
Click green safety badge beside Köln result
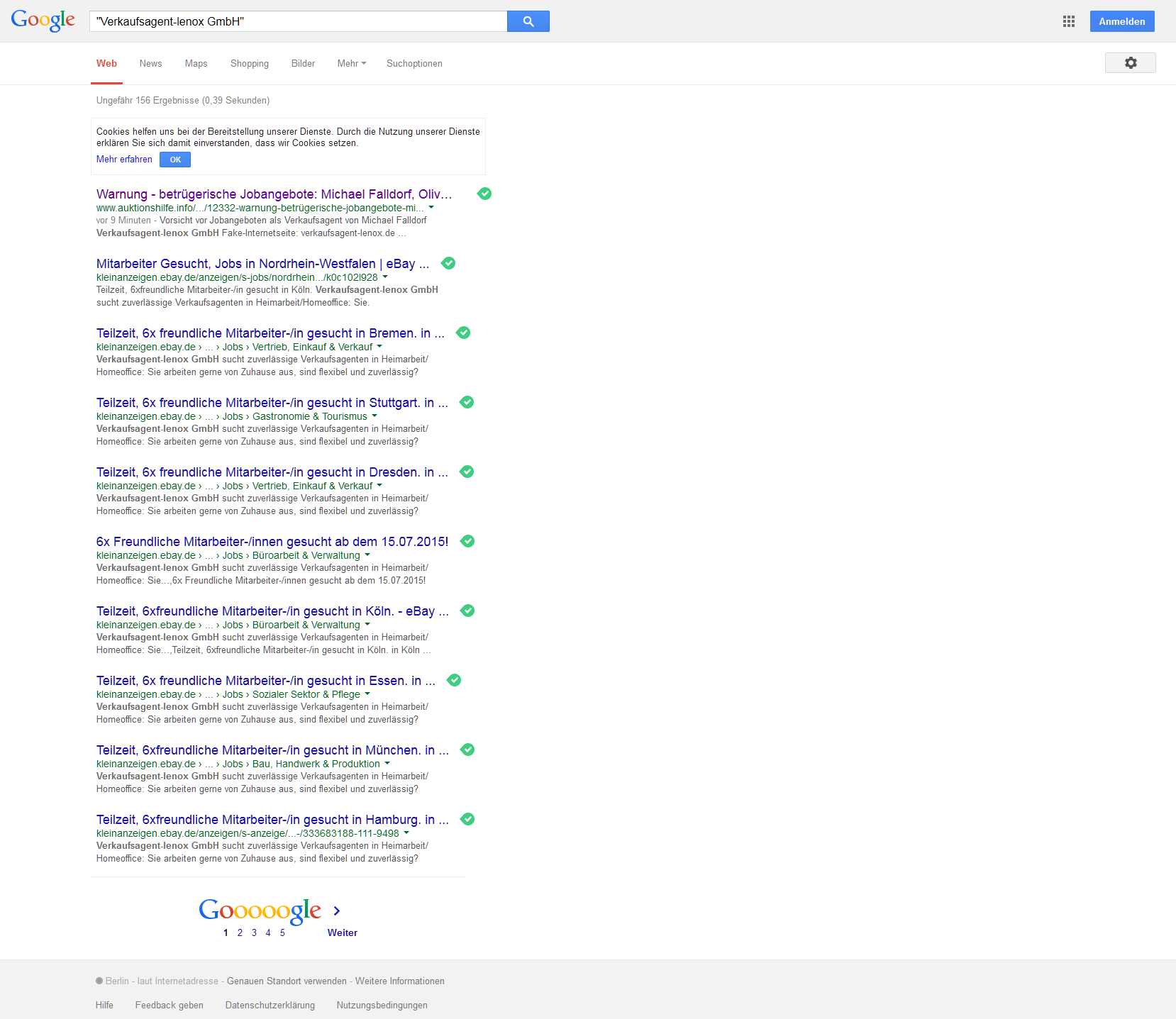[x=467, y=611]
